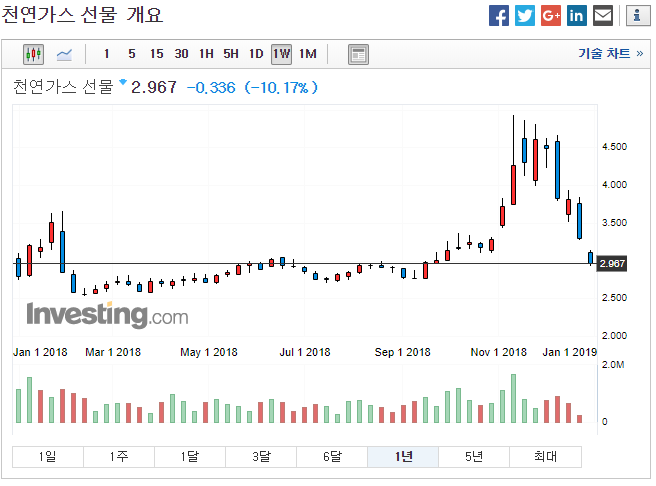Choose 1주 time range tab
This screenshot has width=656, height=486.
tap(119, 456)
